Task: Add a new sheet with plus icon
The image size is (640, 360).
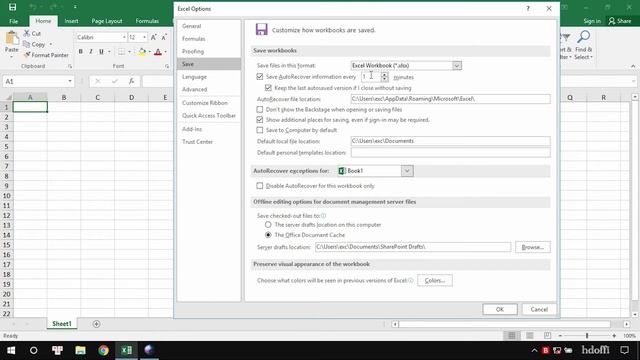Action: coord(96,324)
